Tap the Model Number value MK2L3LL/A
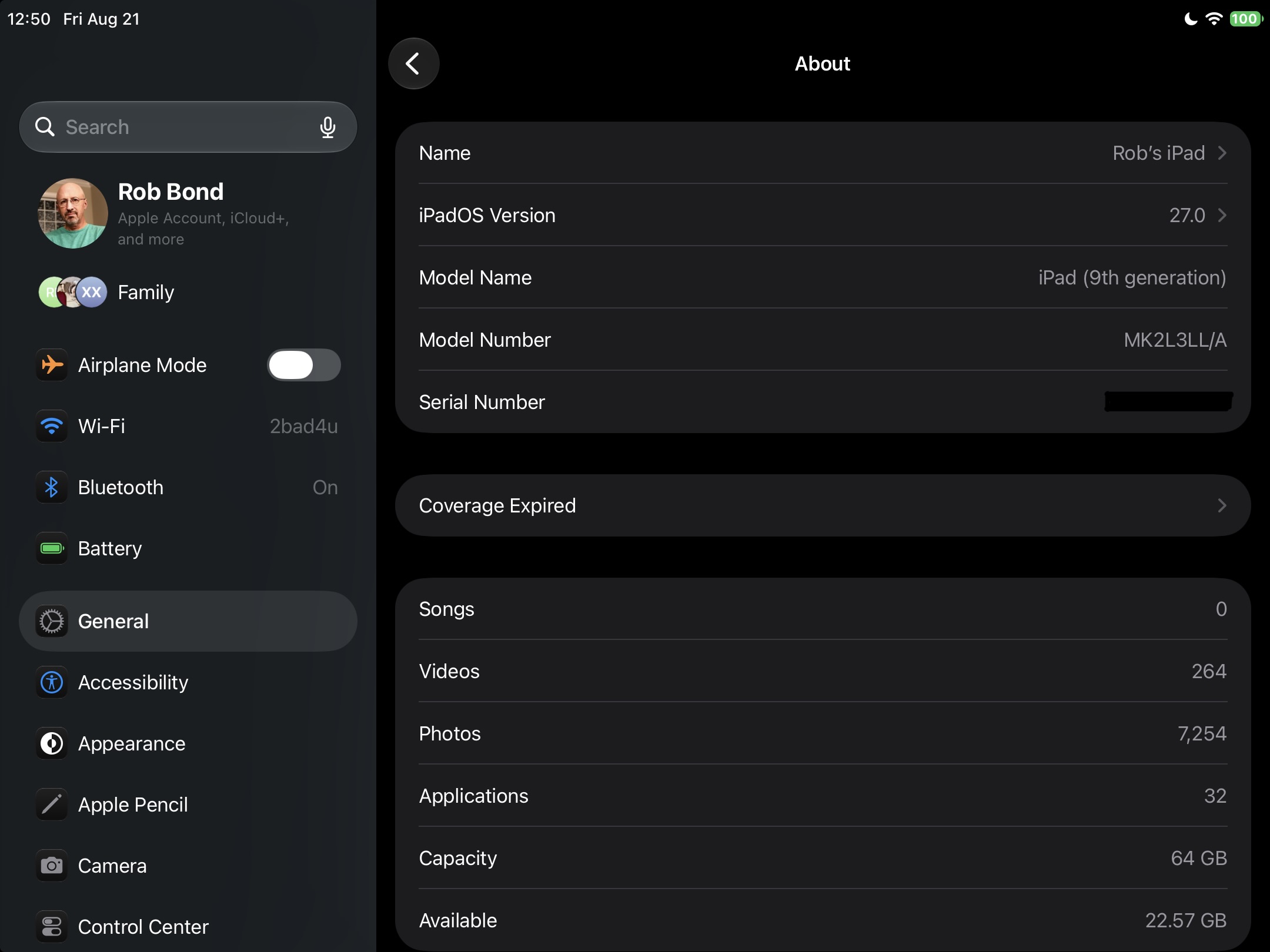 1175,340
